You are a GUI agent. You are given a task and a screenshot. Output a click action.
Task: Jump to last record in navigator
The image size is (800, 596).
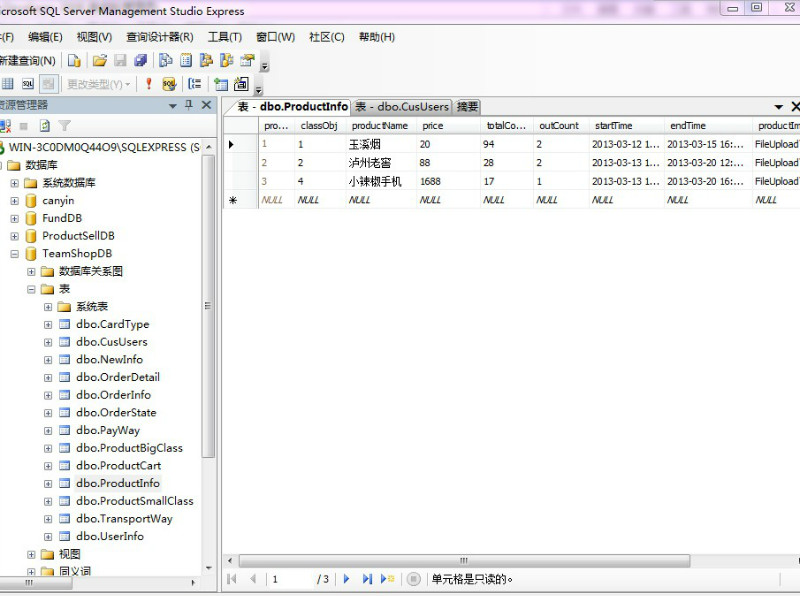click(x=367, y=579)
